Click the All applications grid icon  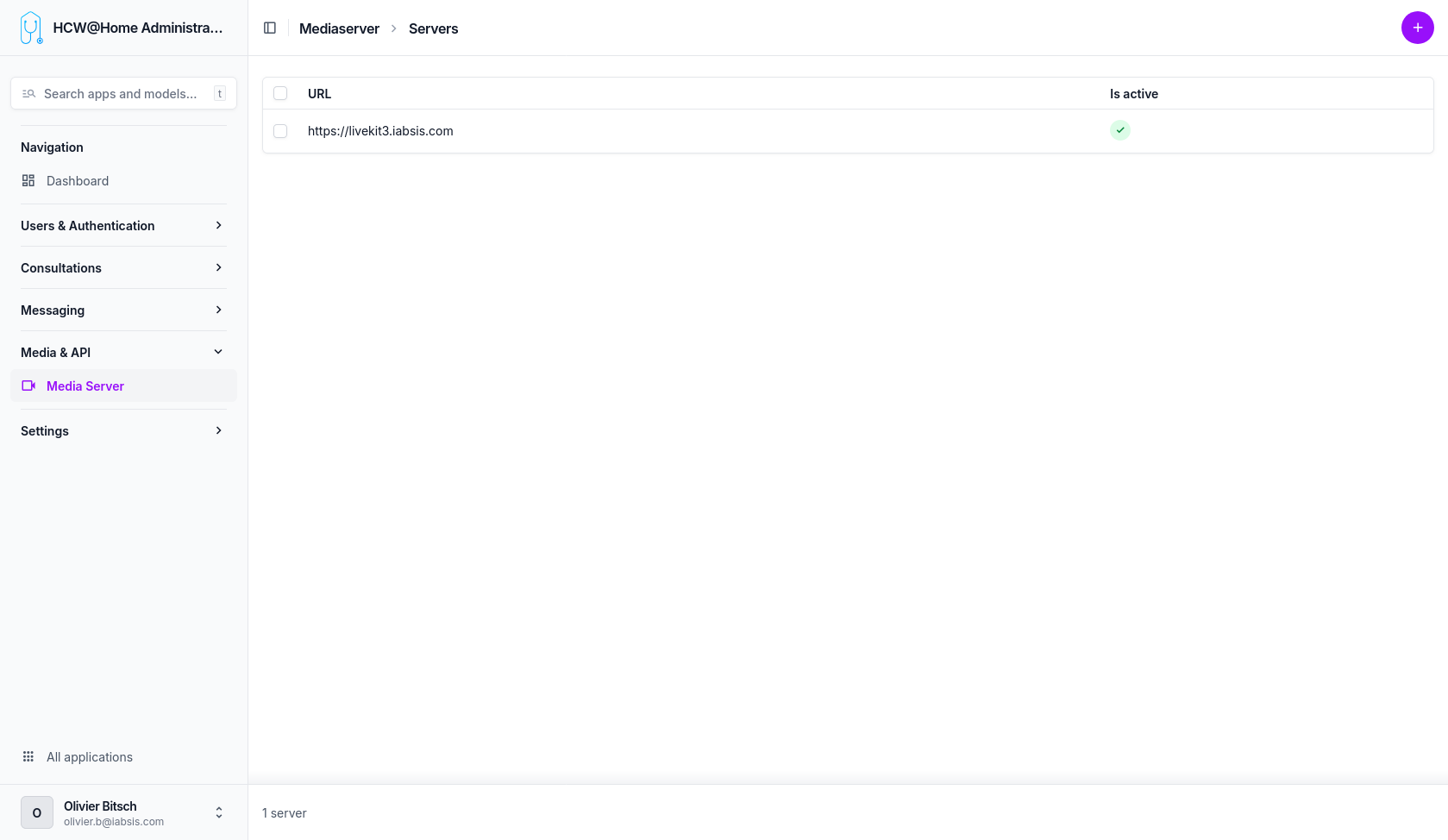[x=28, y=757]
